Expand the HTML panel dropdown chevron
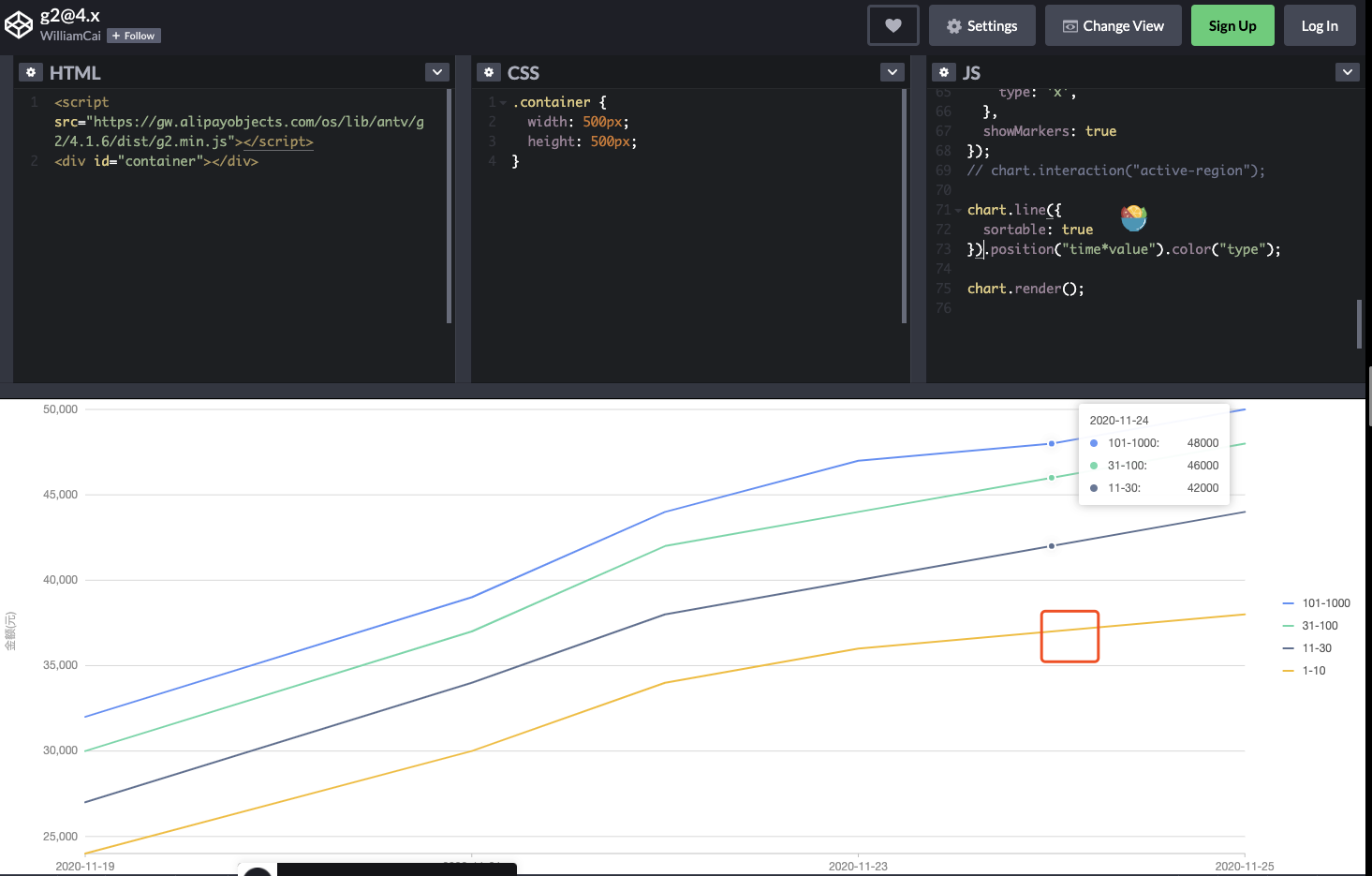The width and height of the screenshot is (1372, 876). point(436,71)
